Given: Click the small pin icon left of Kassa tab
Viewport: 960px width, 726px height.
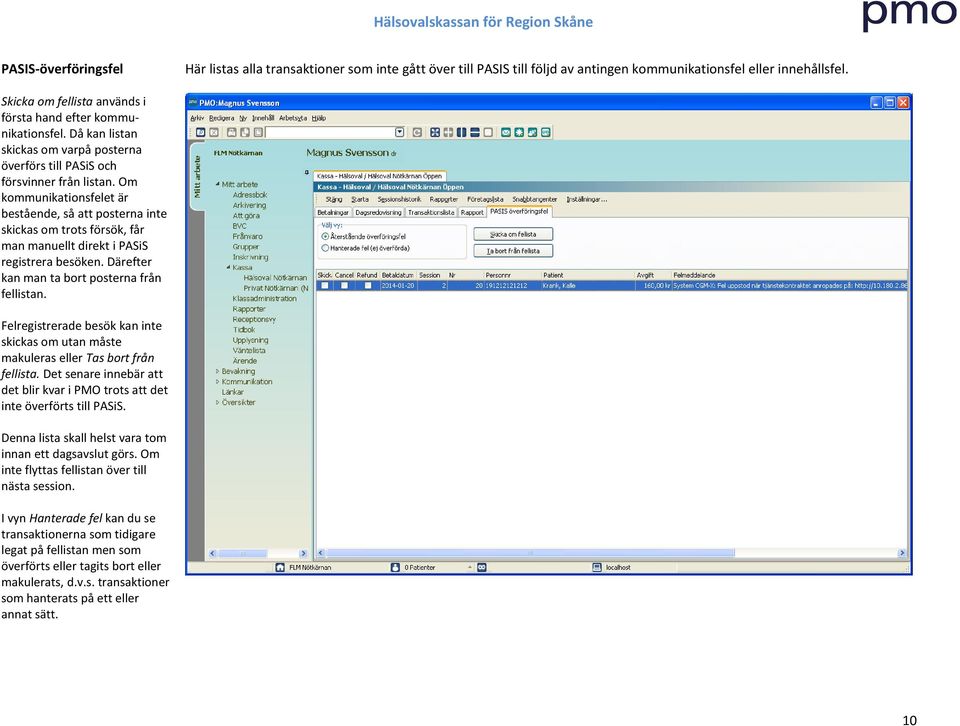Looking at the screenshot, I should pyautogui.click(x=307, y=173).
